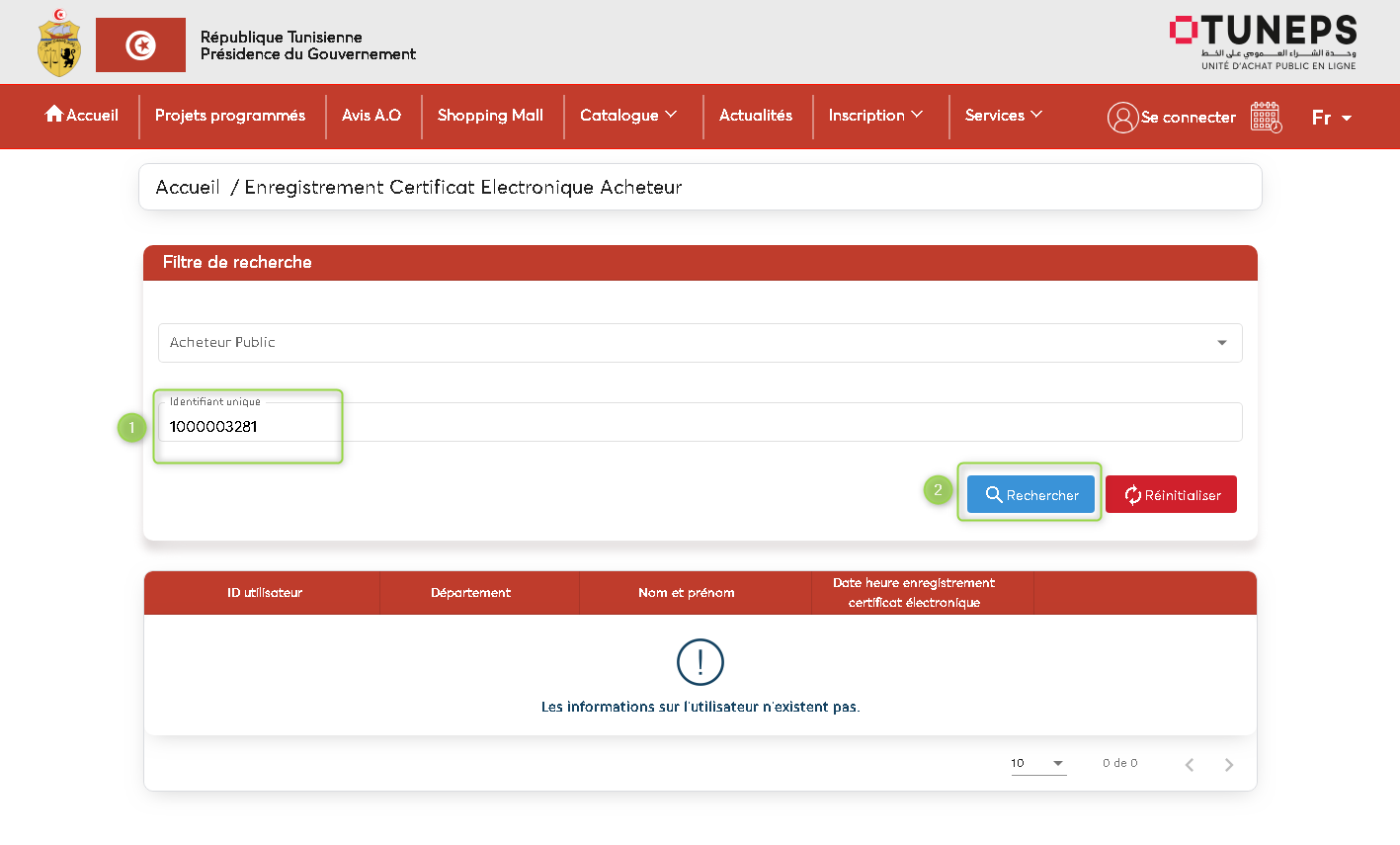
Task: Click the Tunisian coat of arms emblem
Action: tap(58, 44)
